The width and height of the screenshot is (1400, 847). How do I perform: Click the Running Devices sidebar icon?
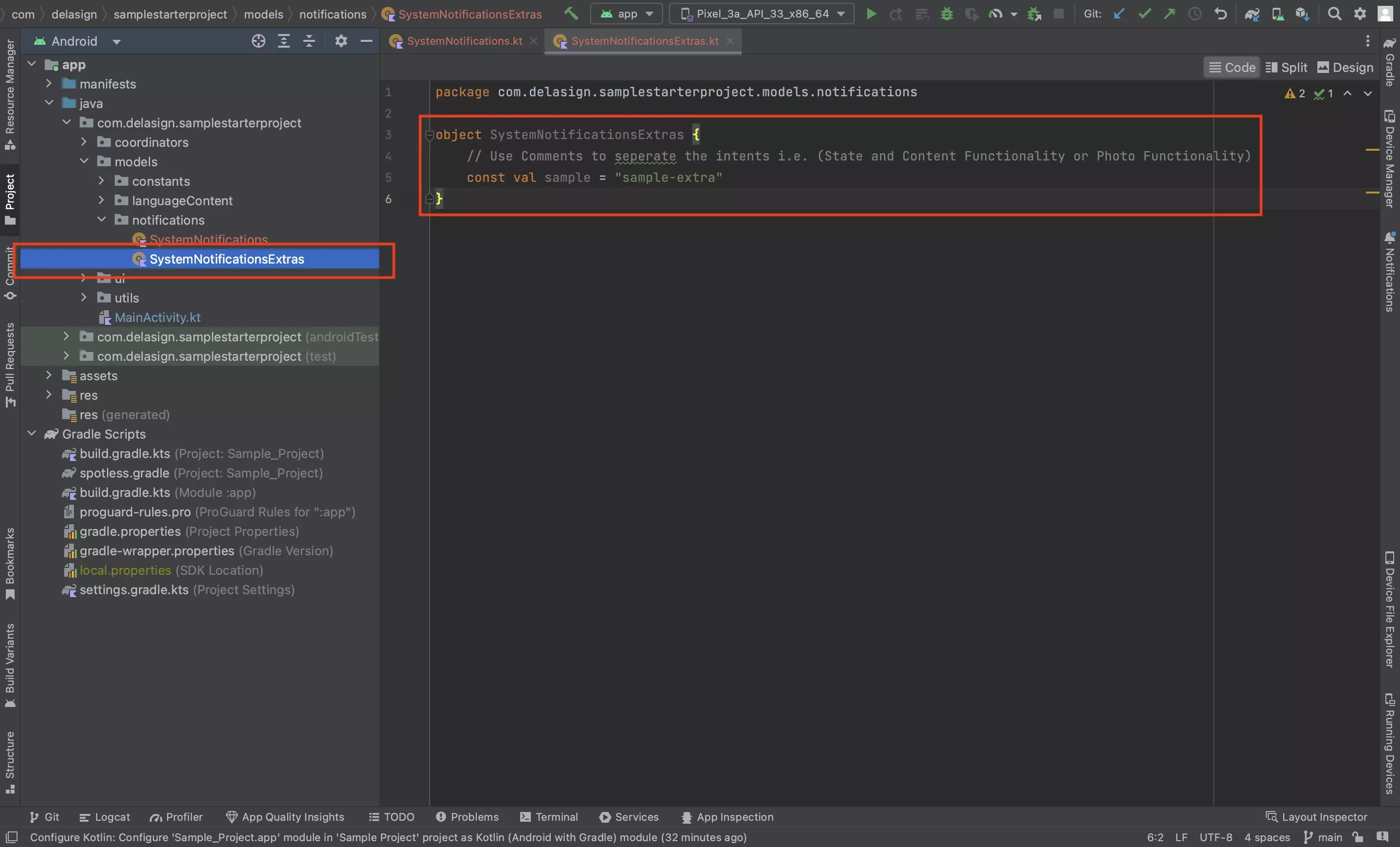tap(1389, 751)
